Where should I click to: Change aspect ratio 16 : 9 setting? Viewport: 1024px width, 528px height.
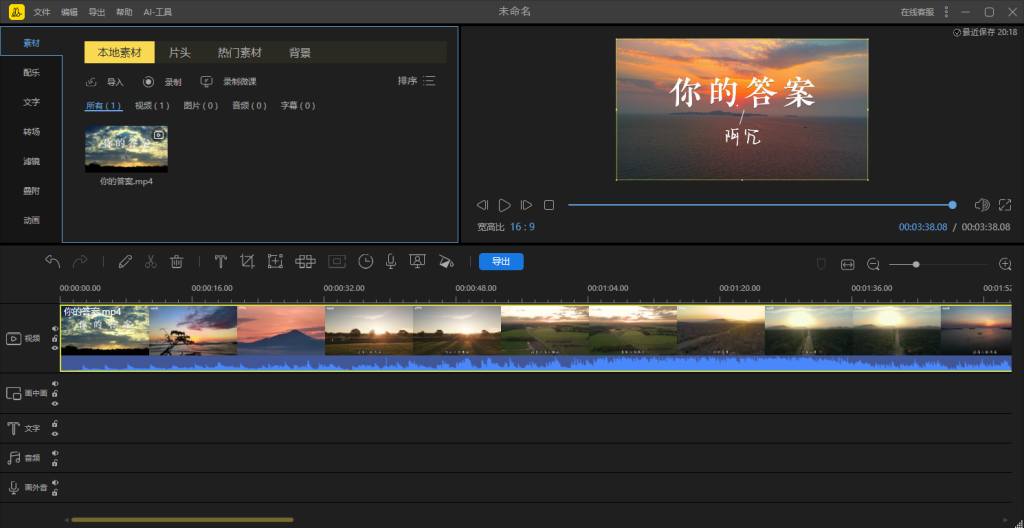[522, 227]
